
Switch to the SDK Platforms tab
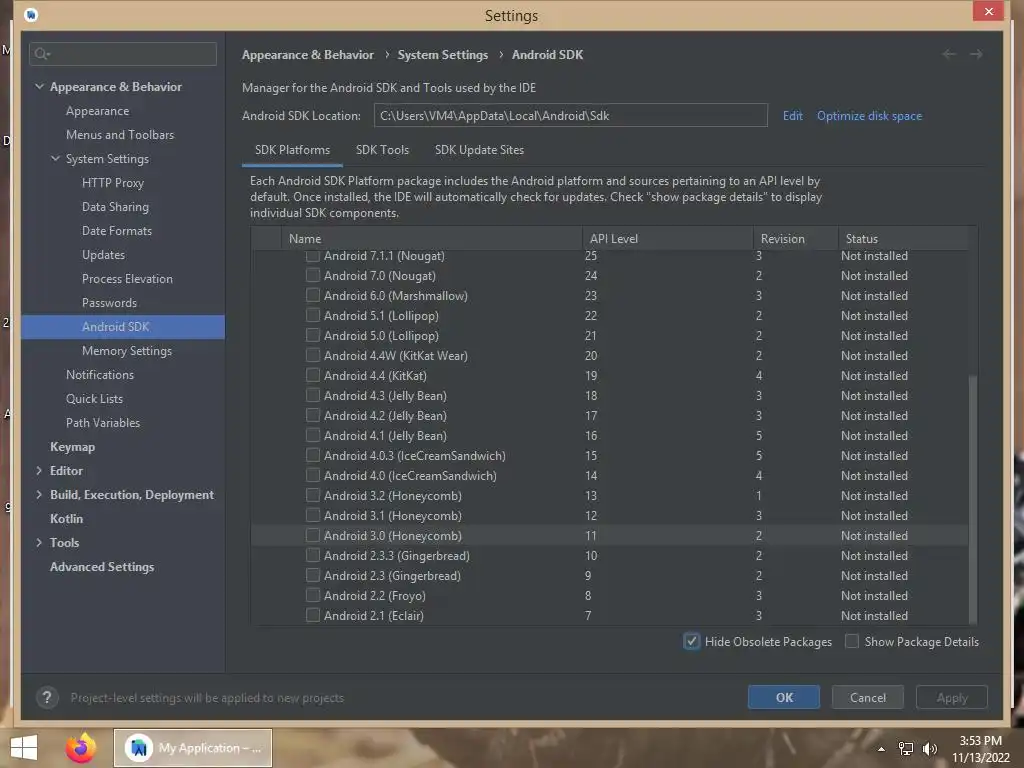[292, 150]
